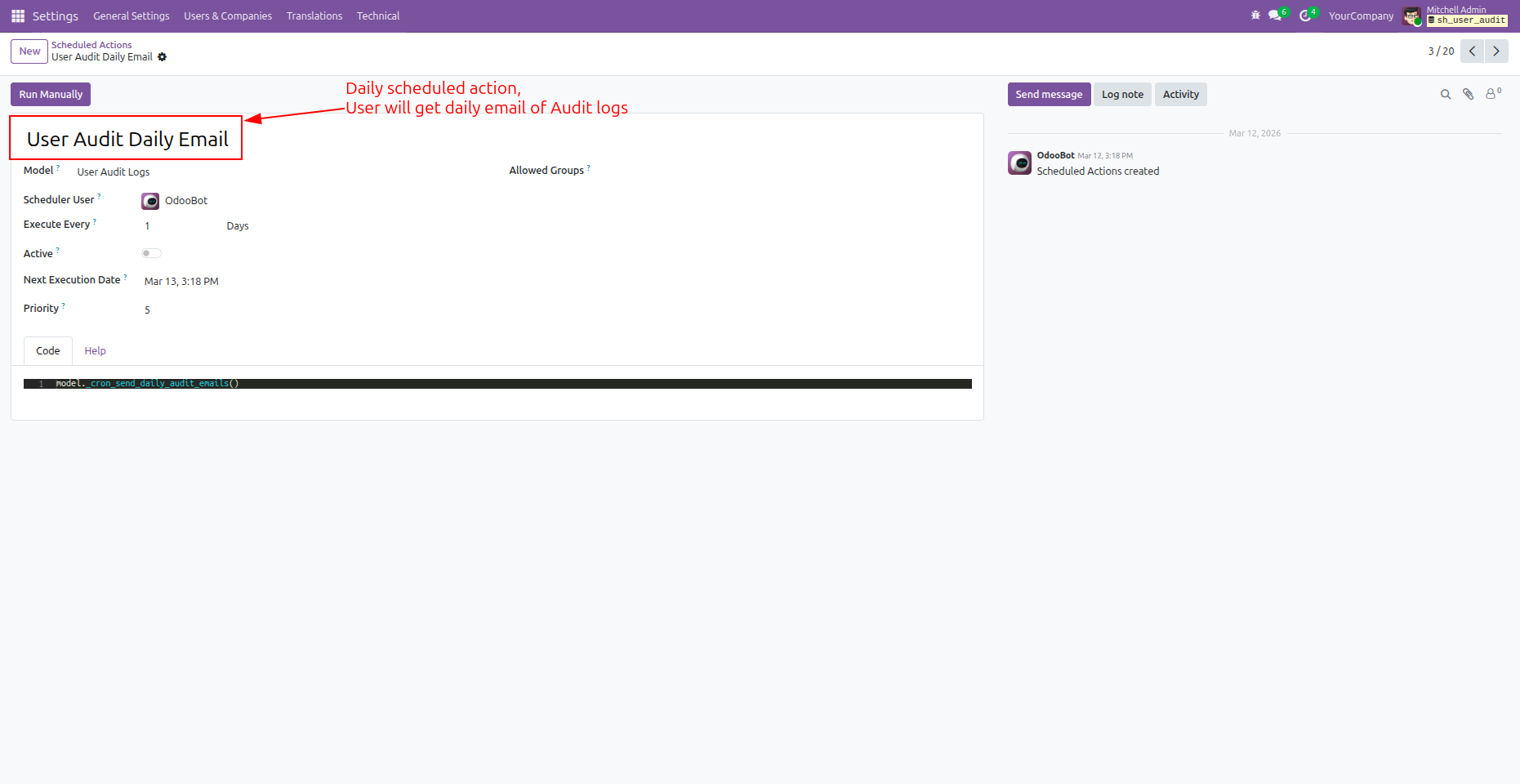Show help tooltip for Scheduler User
The width and height of the screenshot is (1520, 784).
point(100,197)
